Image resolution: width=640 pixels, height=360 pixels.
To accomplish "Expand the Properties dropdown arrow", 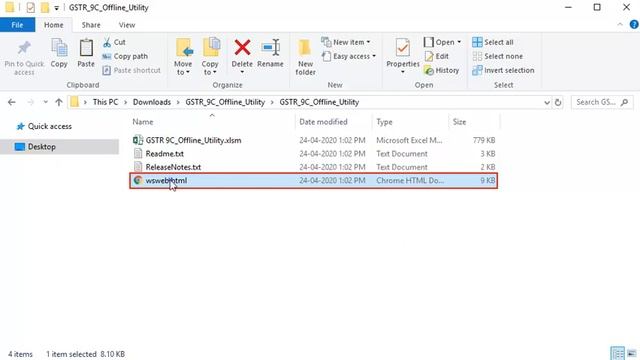I will 402,72.
